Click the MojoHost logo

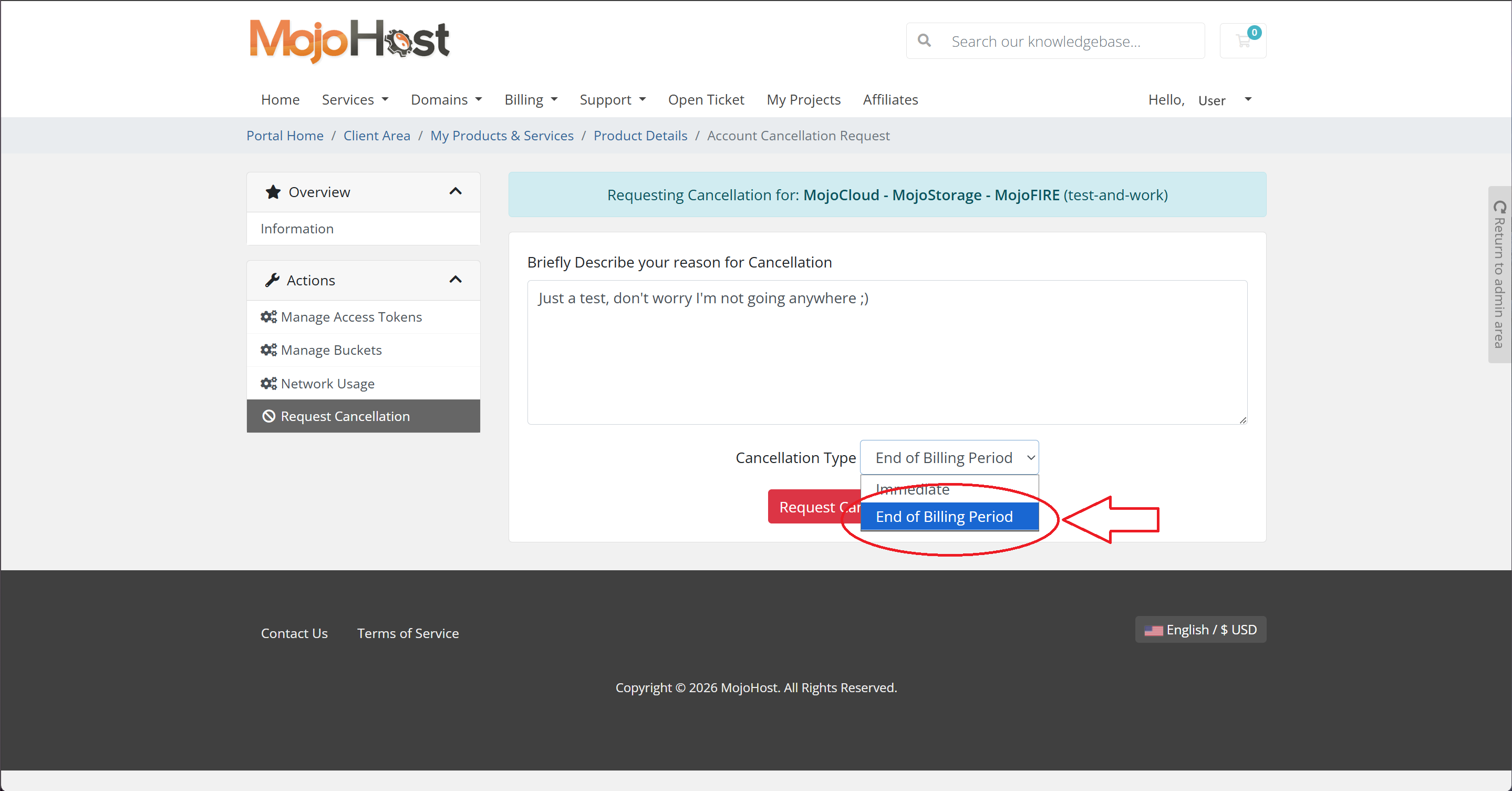tap(349, 40)
